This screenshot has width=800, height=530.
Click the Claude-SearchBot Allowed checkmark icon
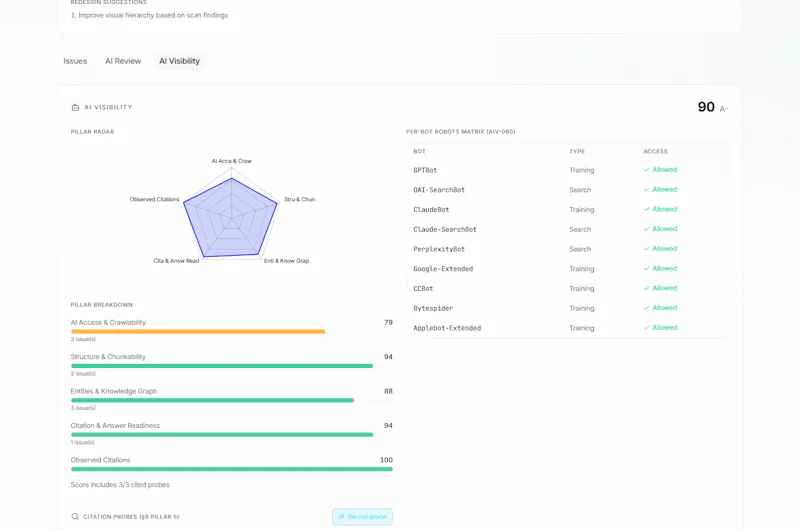[x=646, y=229]
